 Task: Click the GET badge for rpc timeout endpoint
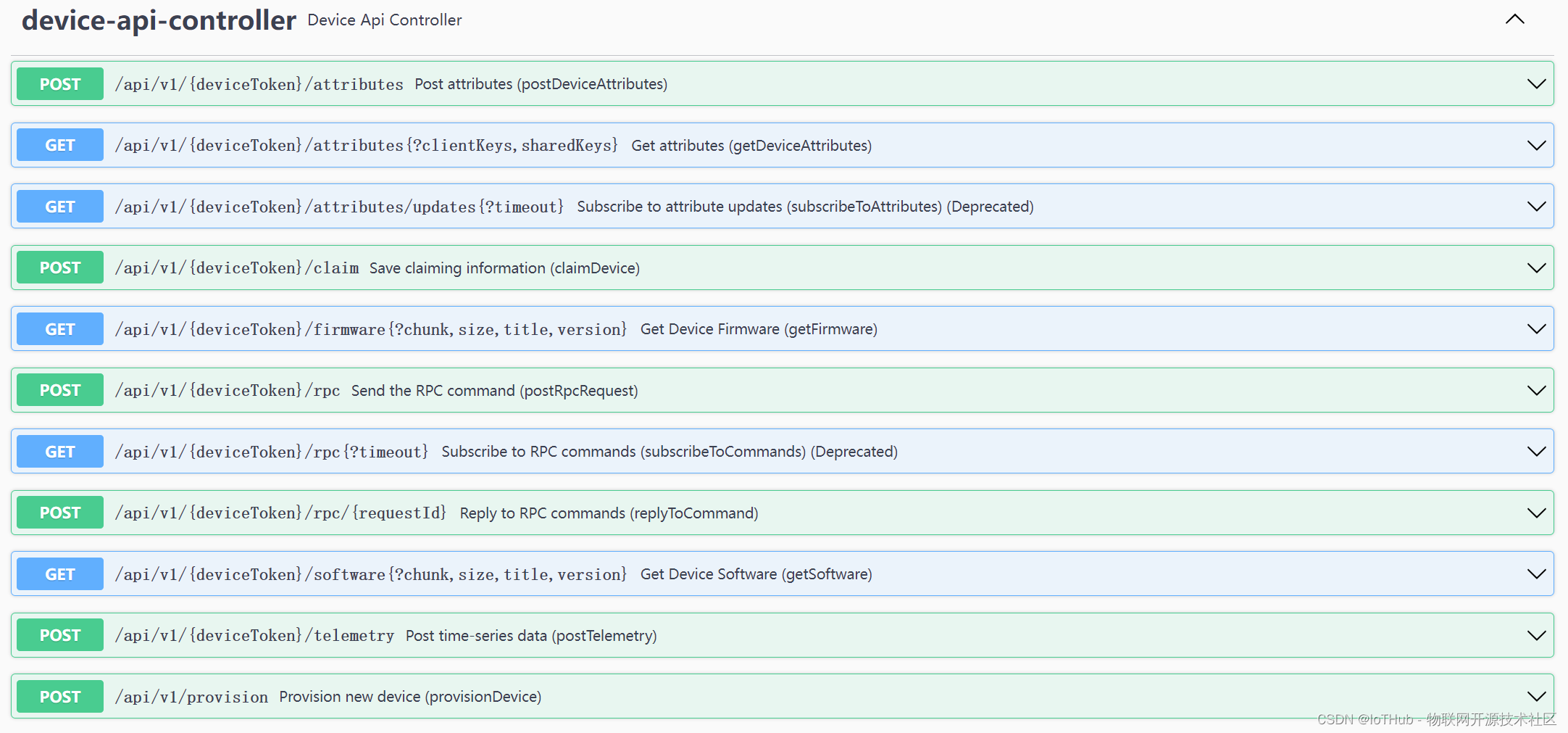[60, 452]
